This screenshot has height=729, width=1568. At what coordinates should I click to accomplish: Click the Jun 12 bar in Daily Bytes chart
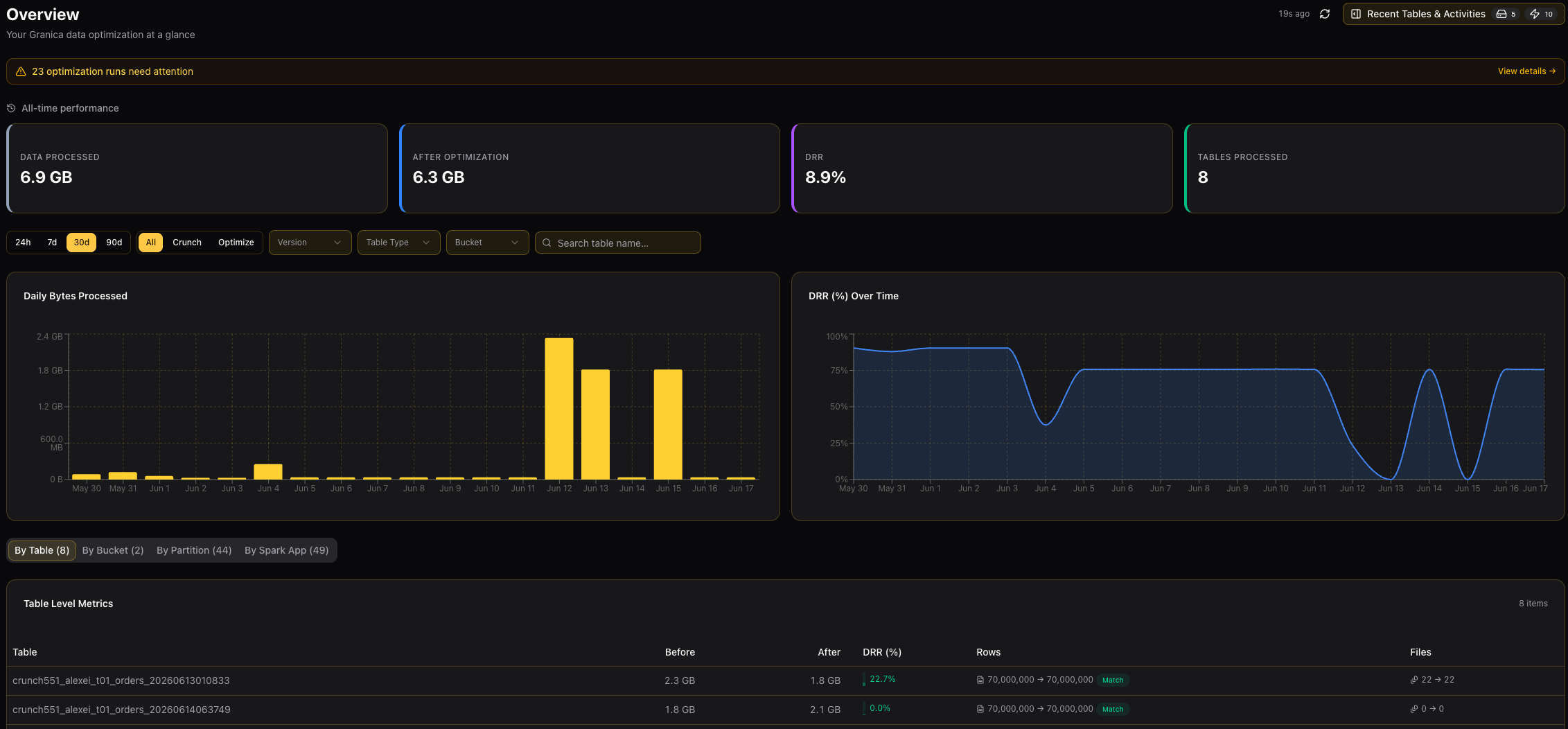559,409
